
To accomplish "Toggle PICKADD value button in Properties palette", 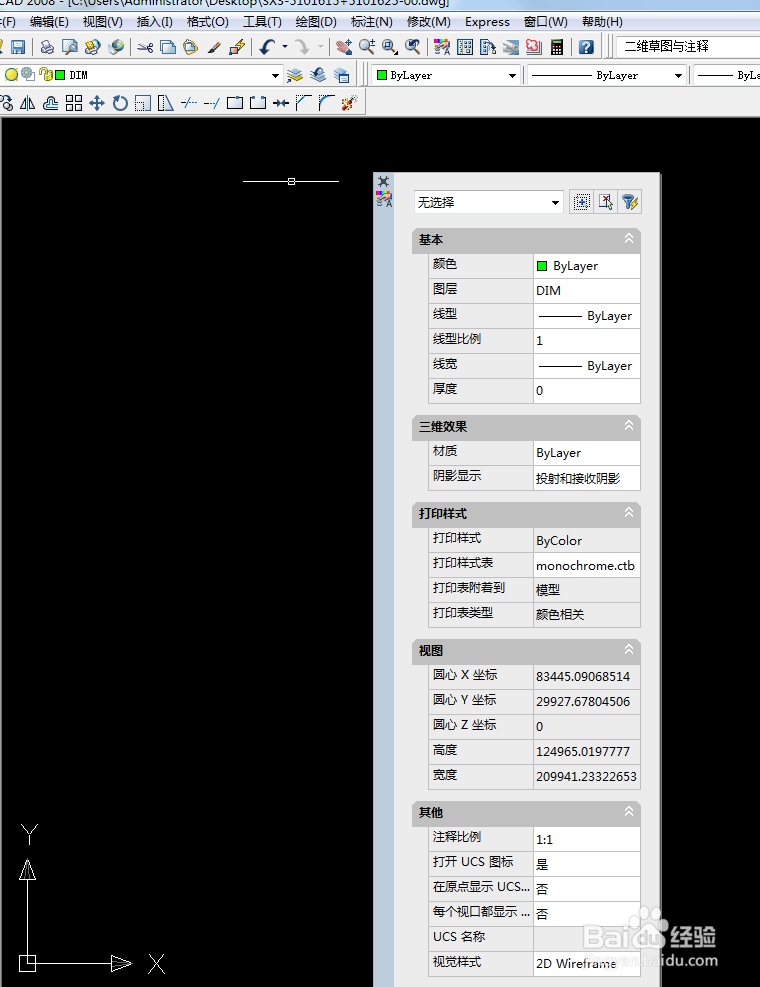I will [x=581, y=202].
